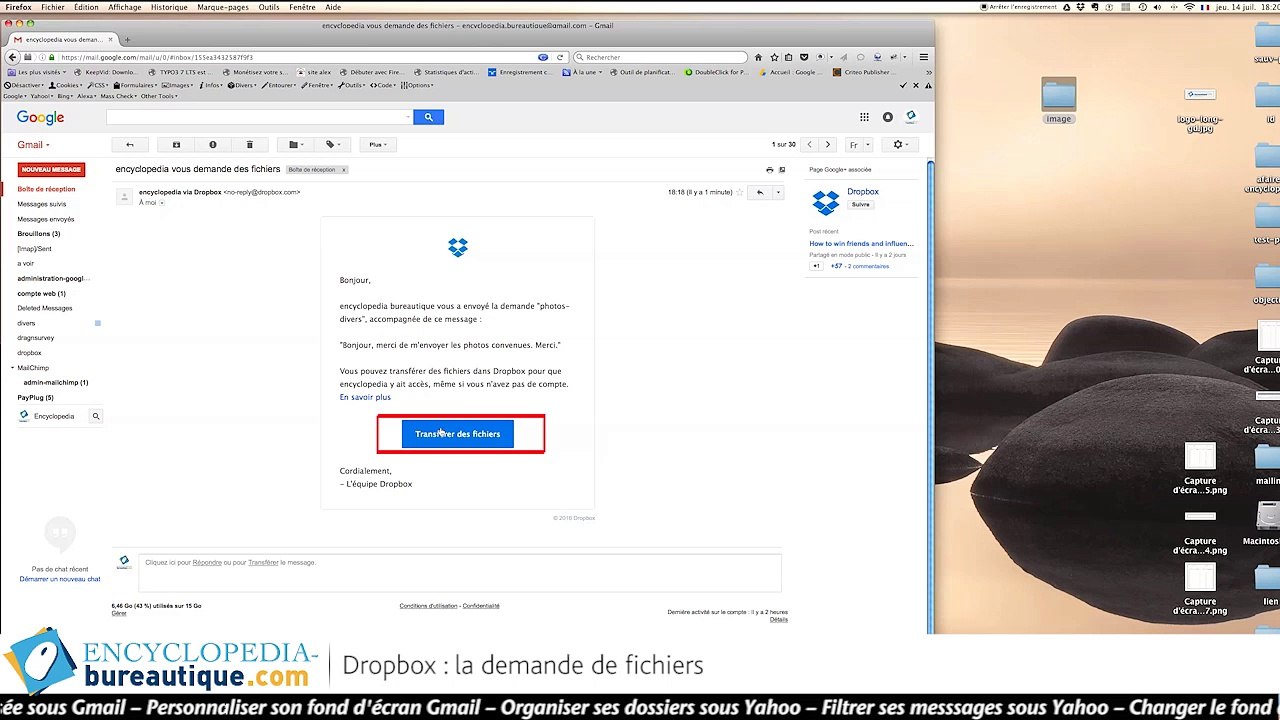The image size is (1280, 720).
Task: Open Brouillons (3) folder
Action: pos(39,234)
